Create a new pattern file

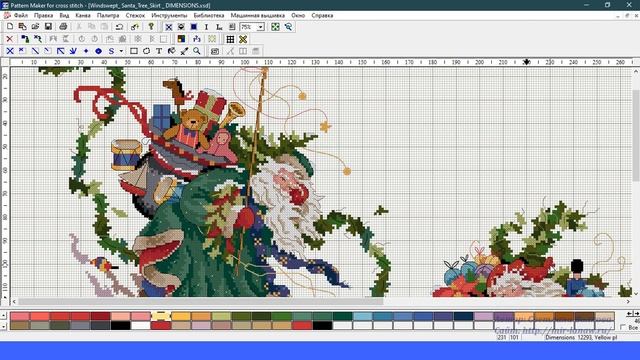[10, 27]
